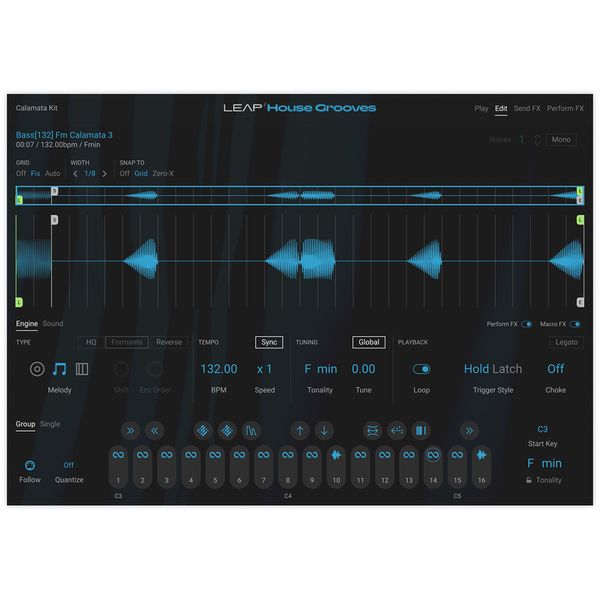The height and width of the screenshot is (600, 600).
Task: Select sample pad 1 loop icon
Action: click(118, 455)
